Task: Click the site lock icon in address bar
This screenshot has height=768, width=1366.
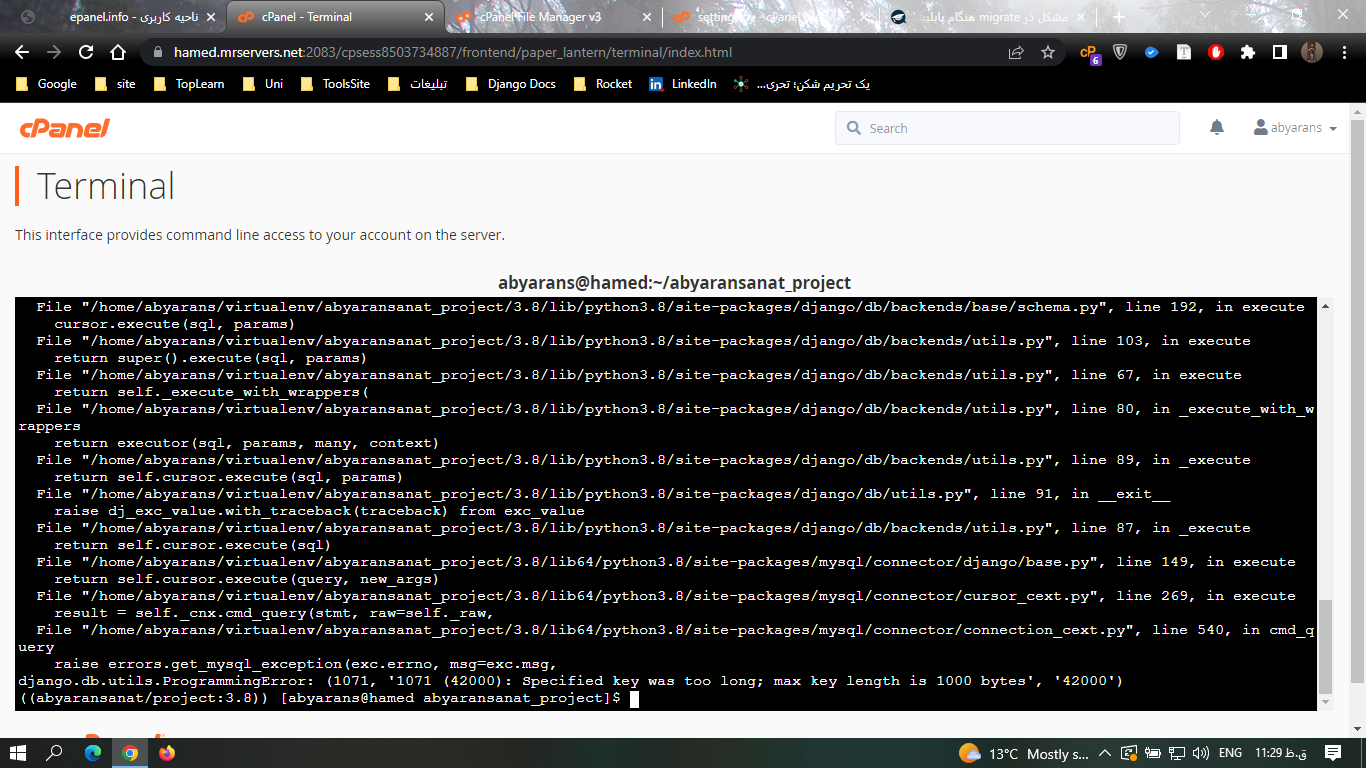Action: click(158, 52)
